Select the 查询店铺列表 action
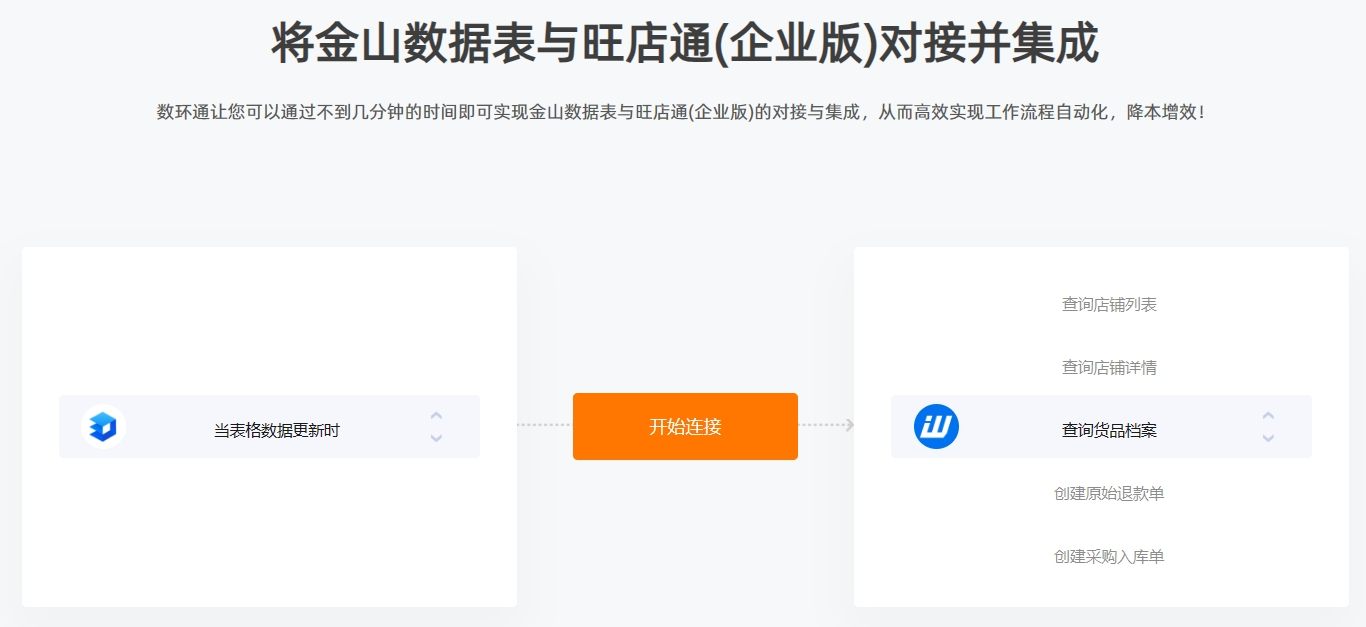 pos(1109,304)
